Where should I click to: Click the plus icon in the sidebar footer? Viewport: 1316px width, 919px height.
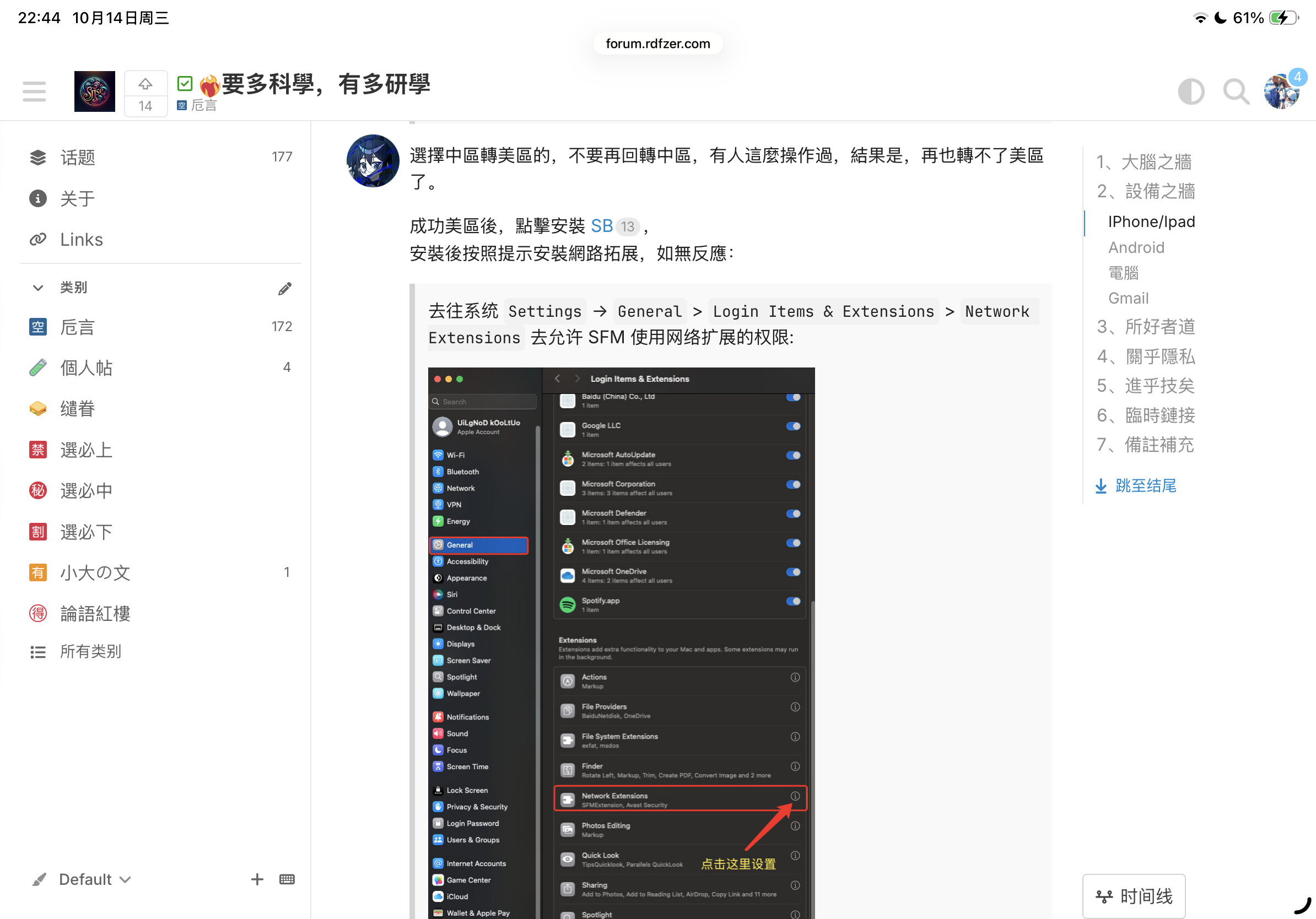[x=257, y=879]
